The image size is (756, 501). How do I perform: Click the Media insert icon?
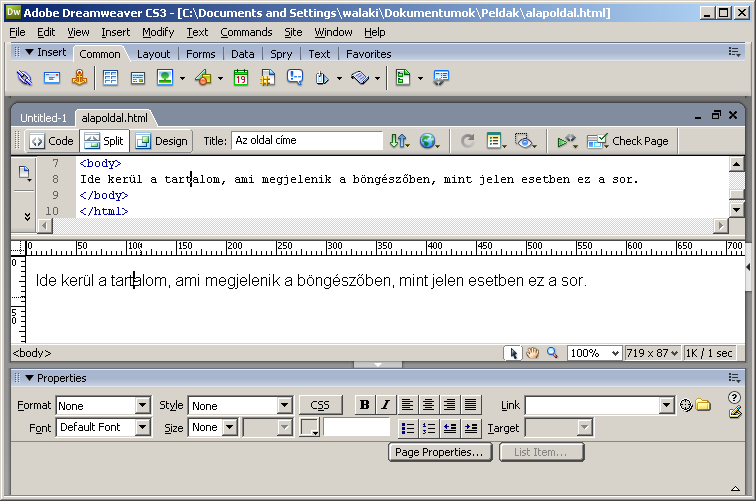click(203, 78)
